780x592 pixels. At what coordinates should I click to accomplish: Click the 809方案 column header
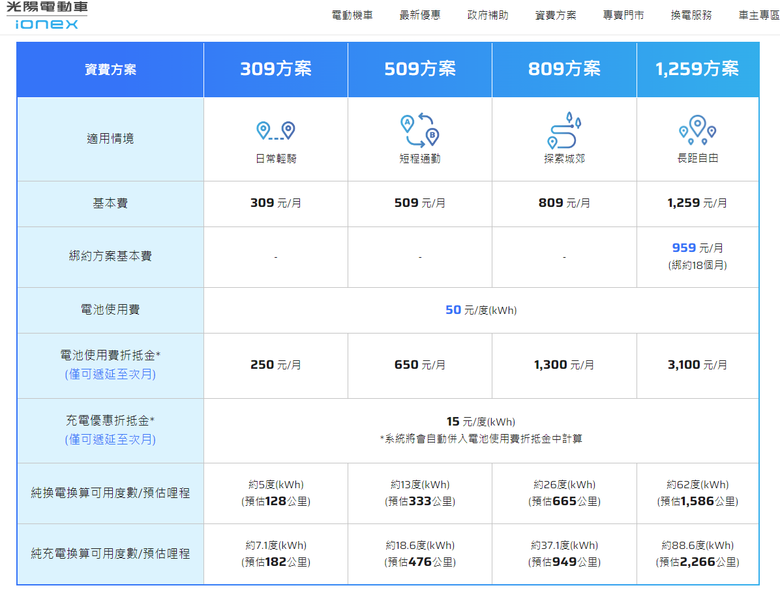[564, 69]
